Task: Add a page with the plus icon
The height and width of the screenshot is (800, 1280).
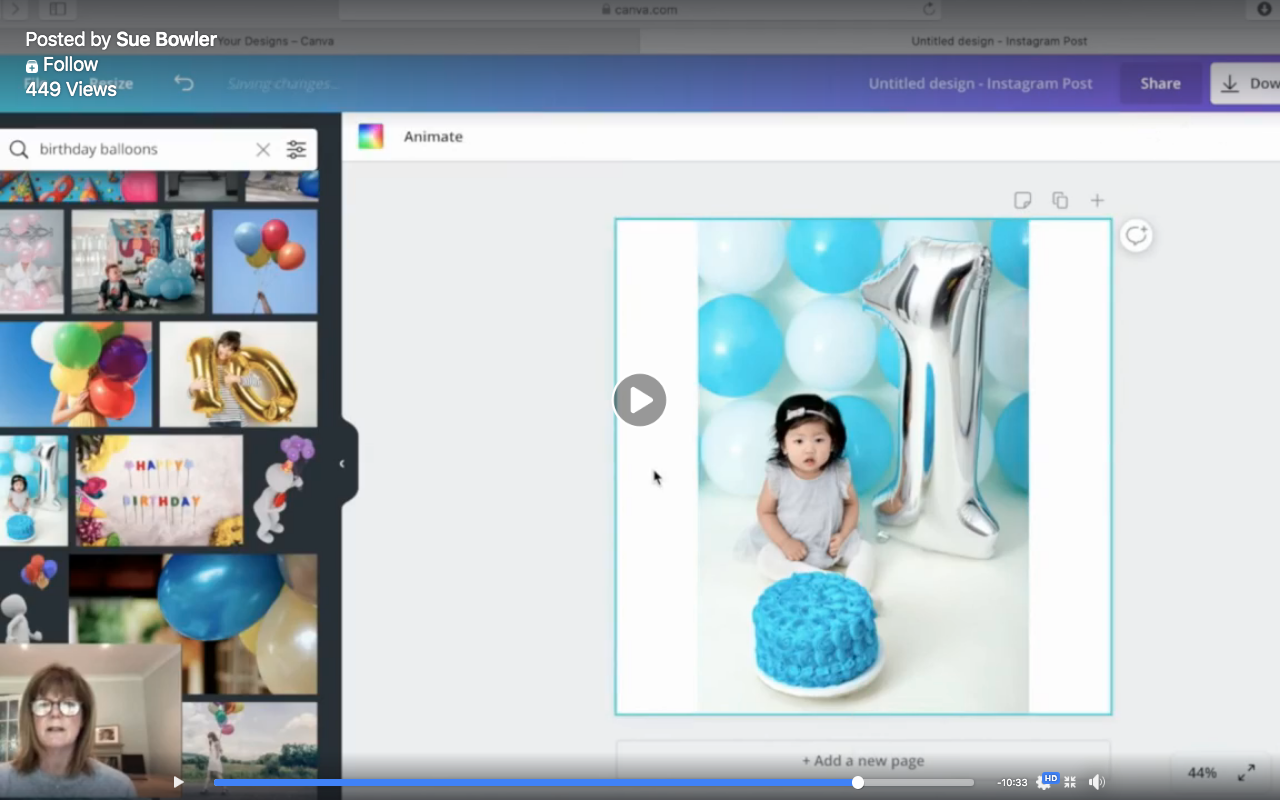Action: 1097,200
